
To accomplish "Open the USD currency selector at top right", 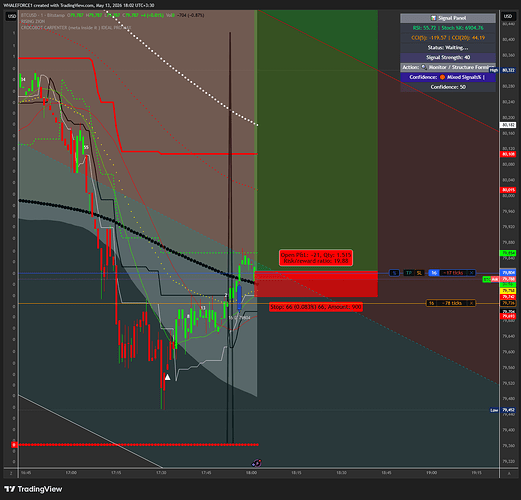I will pyautogui.click(x=508, y=16).
